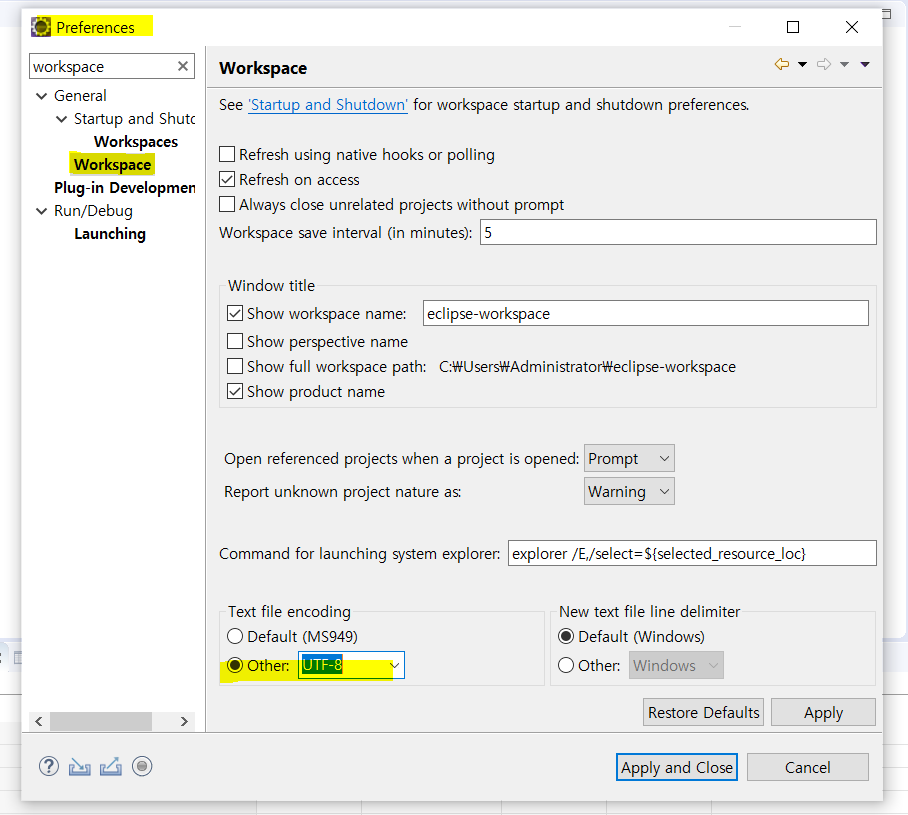Click Apply and Close button

click(x=676, y=767)
